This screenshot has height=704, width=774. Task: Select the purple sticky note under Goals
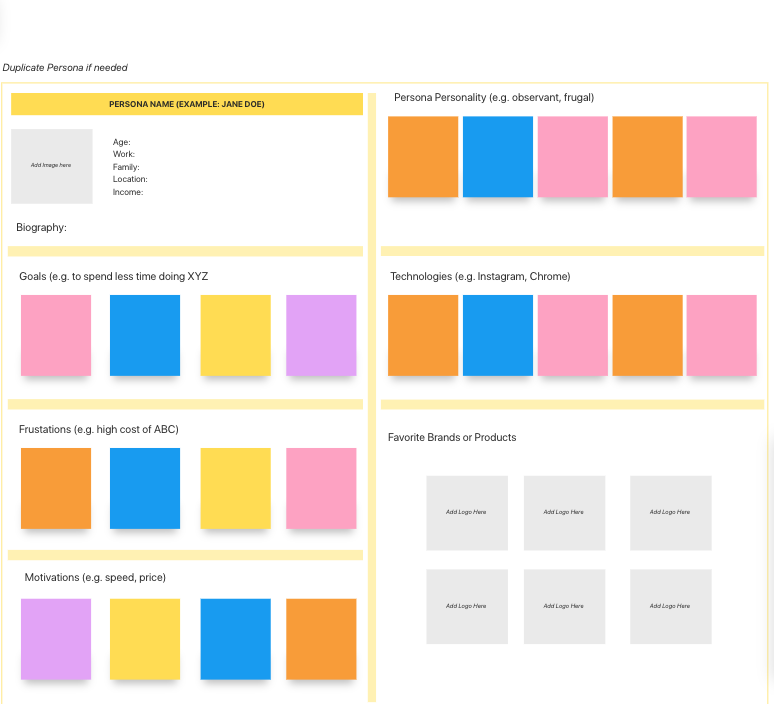click(x=321, y=335)
